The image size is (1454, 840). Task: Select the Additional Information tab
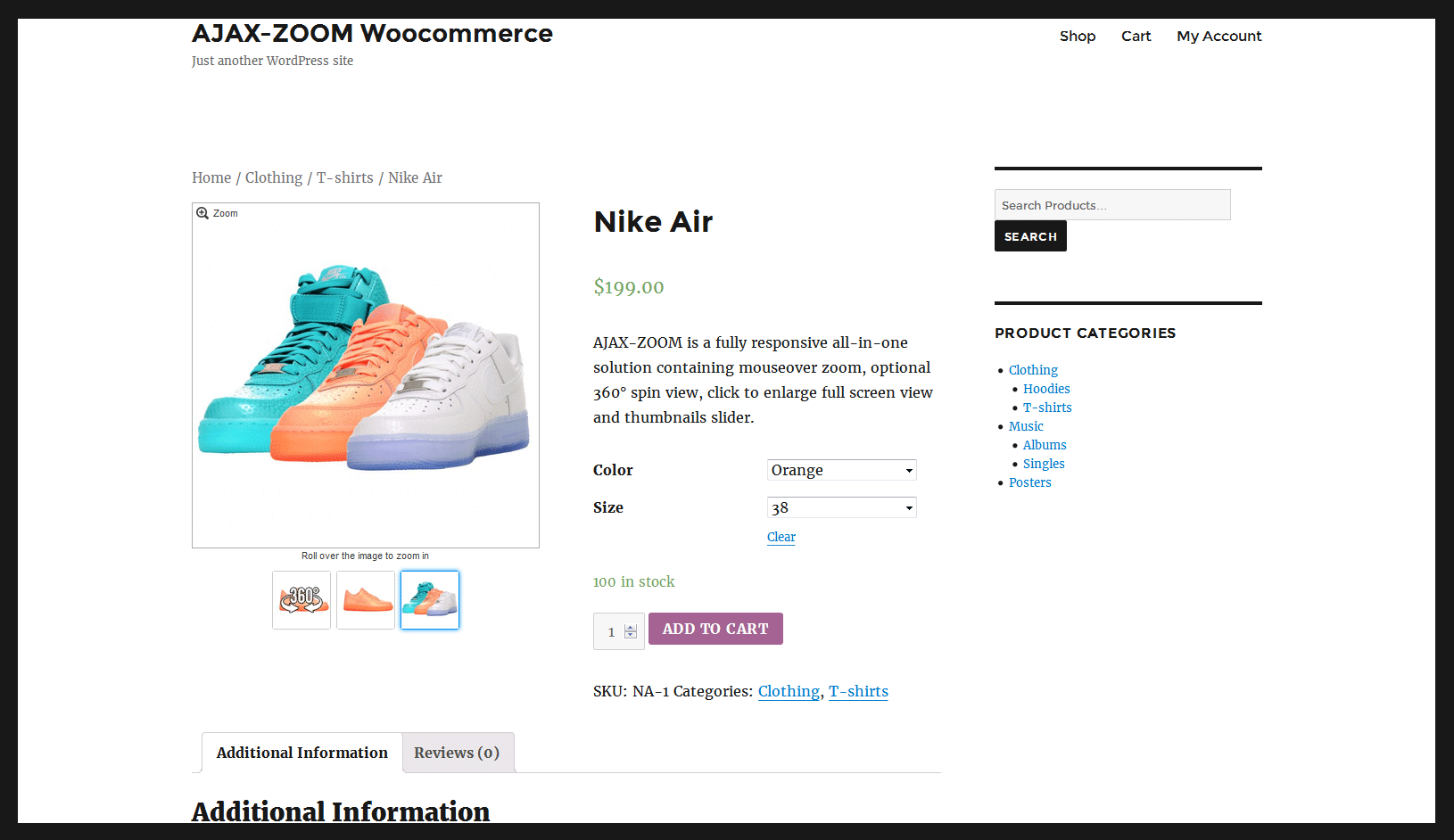tap(302, 753)
